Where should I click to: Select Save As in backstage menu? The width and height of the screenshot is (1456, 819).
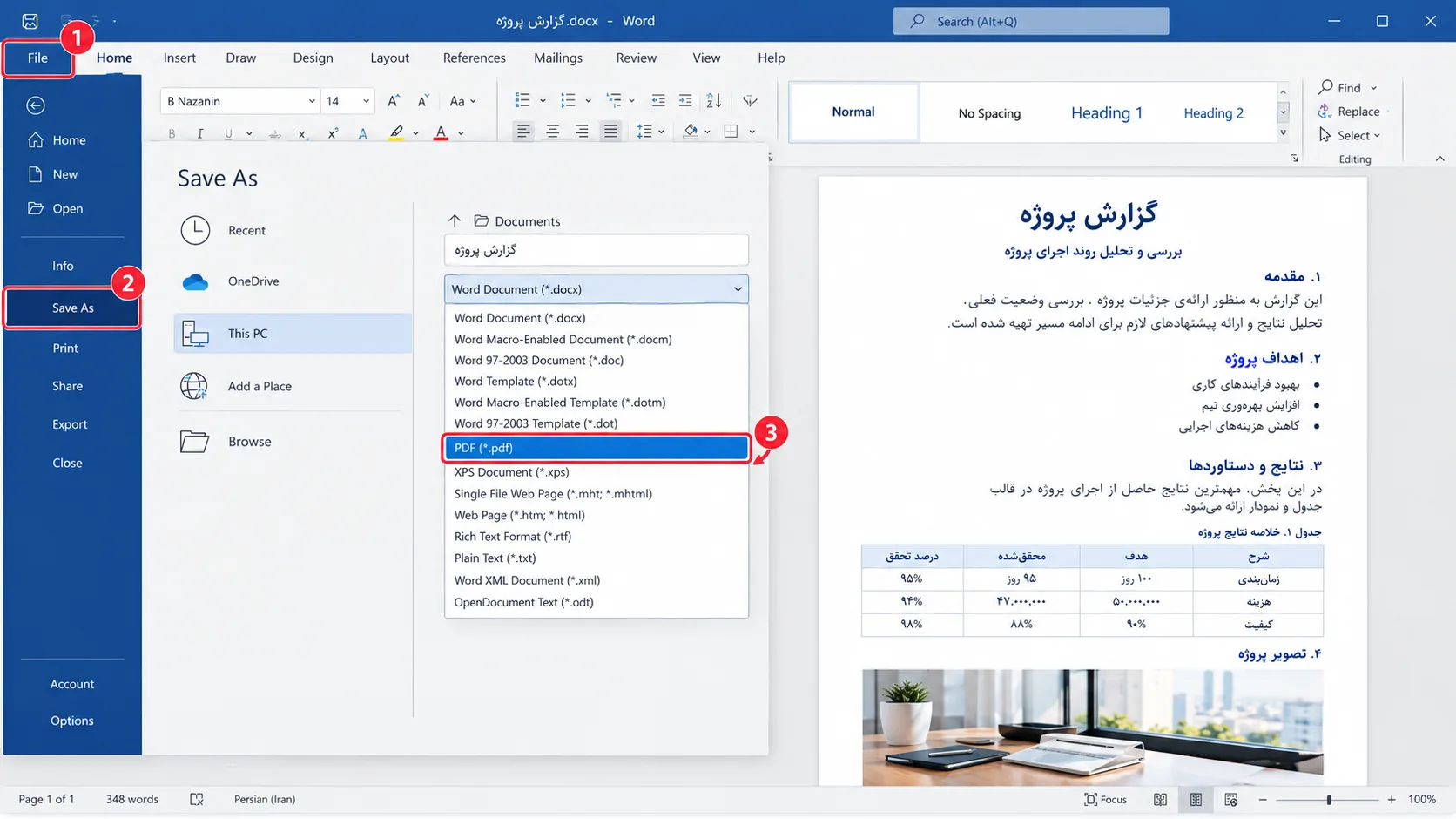72,308
